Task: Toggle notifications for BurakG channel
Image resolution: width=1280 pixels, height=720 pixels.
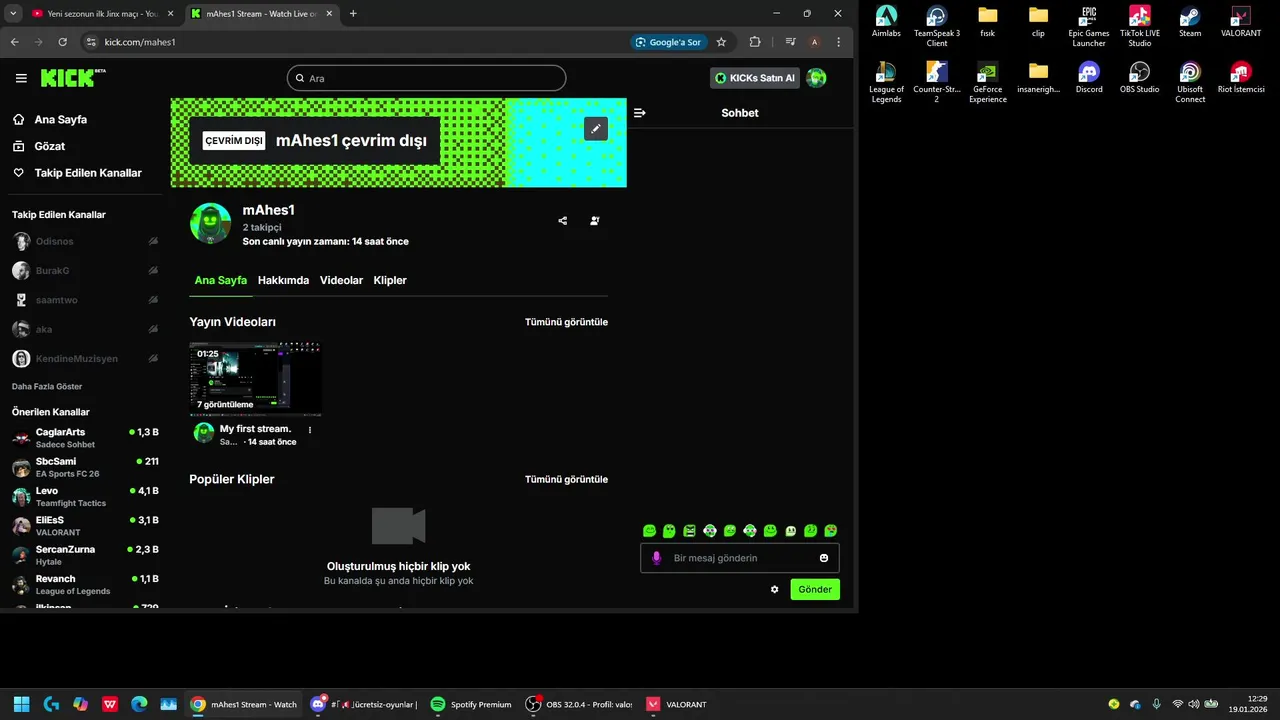Action: 154,271
